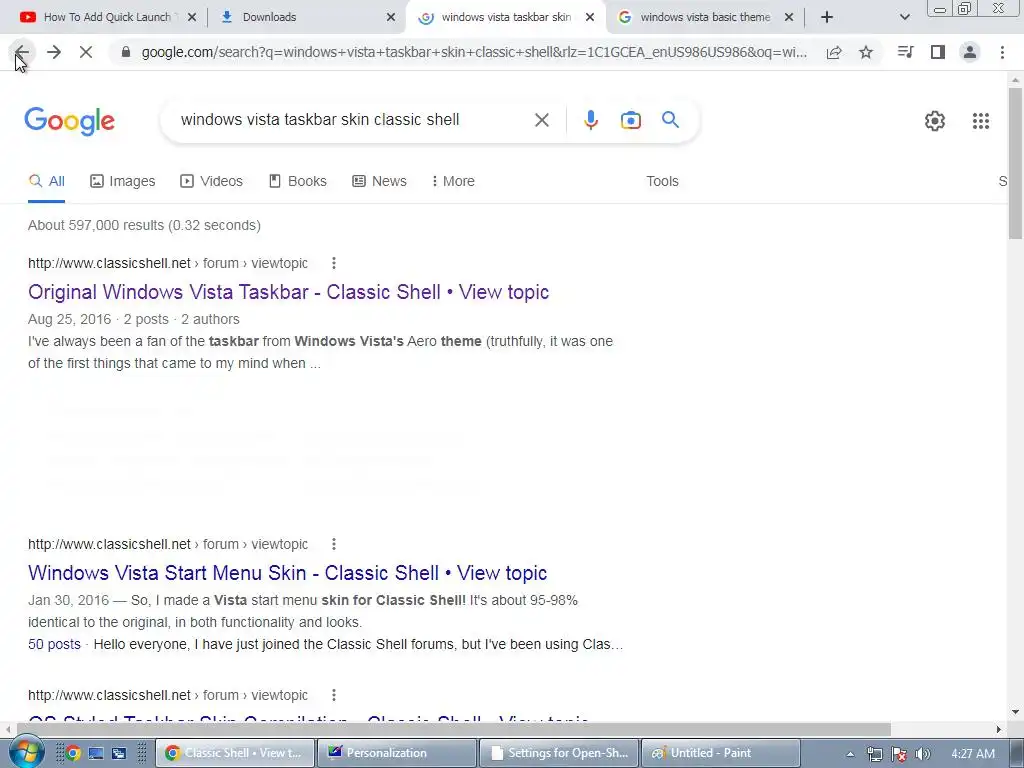Image resolution: width=1024 pixels, height=768 pixels.
Task: Open the search Tools options
Action: tap(662, 181)
